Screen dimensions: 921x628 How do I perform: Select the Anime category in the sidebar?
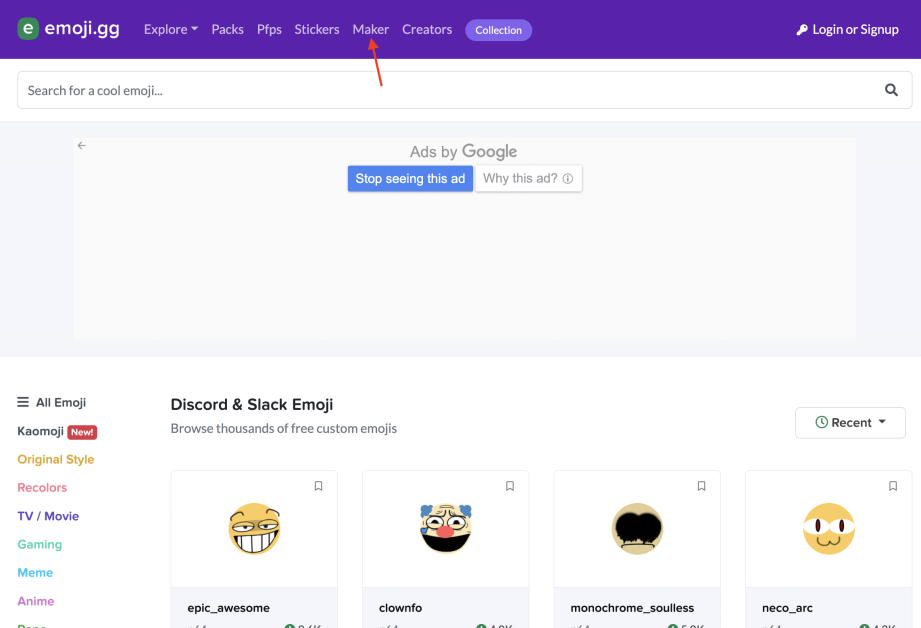click(x=35, y=600)
